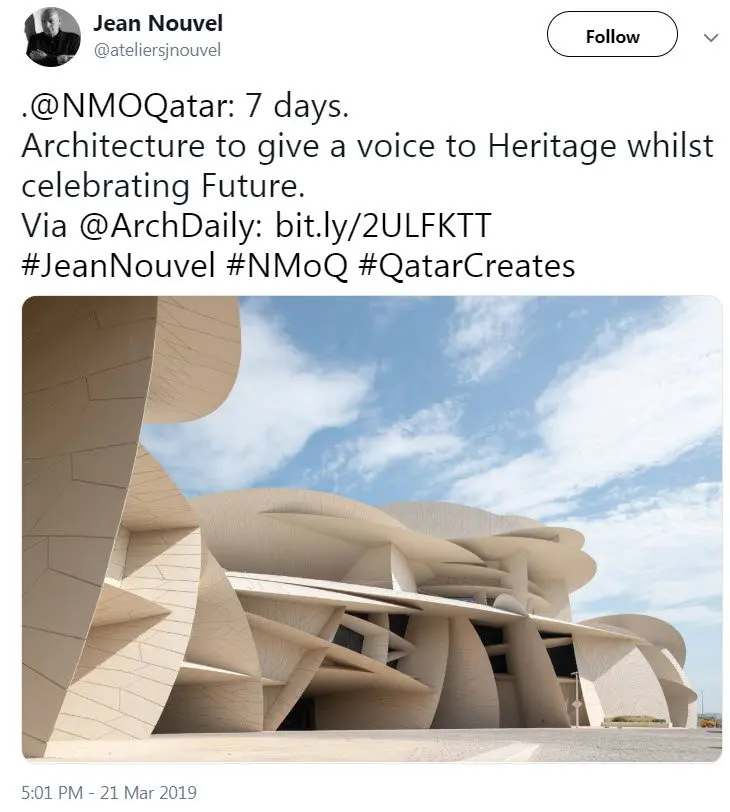This screenshot has width=730, height=812.
Task: Click the cloudy sky area of photo
Action: [x=440, y=388]
